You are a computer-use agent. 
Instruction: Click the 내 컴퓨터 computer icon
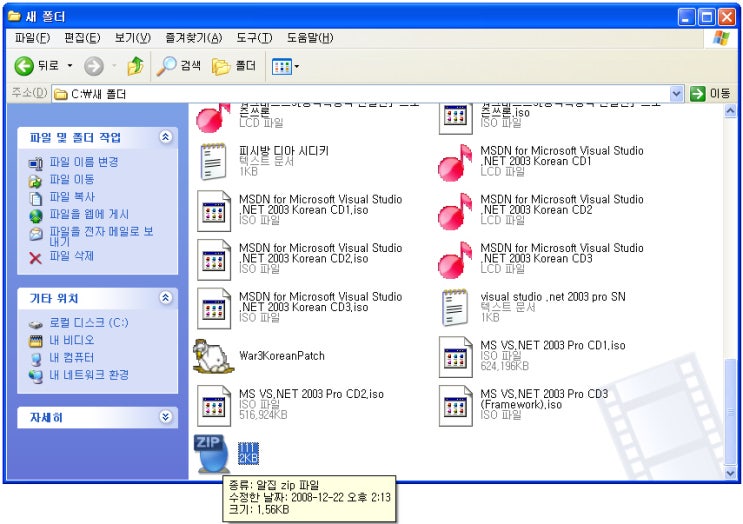[36, 359]
